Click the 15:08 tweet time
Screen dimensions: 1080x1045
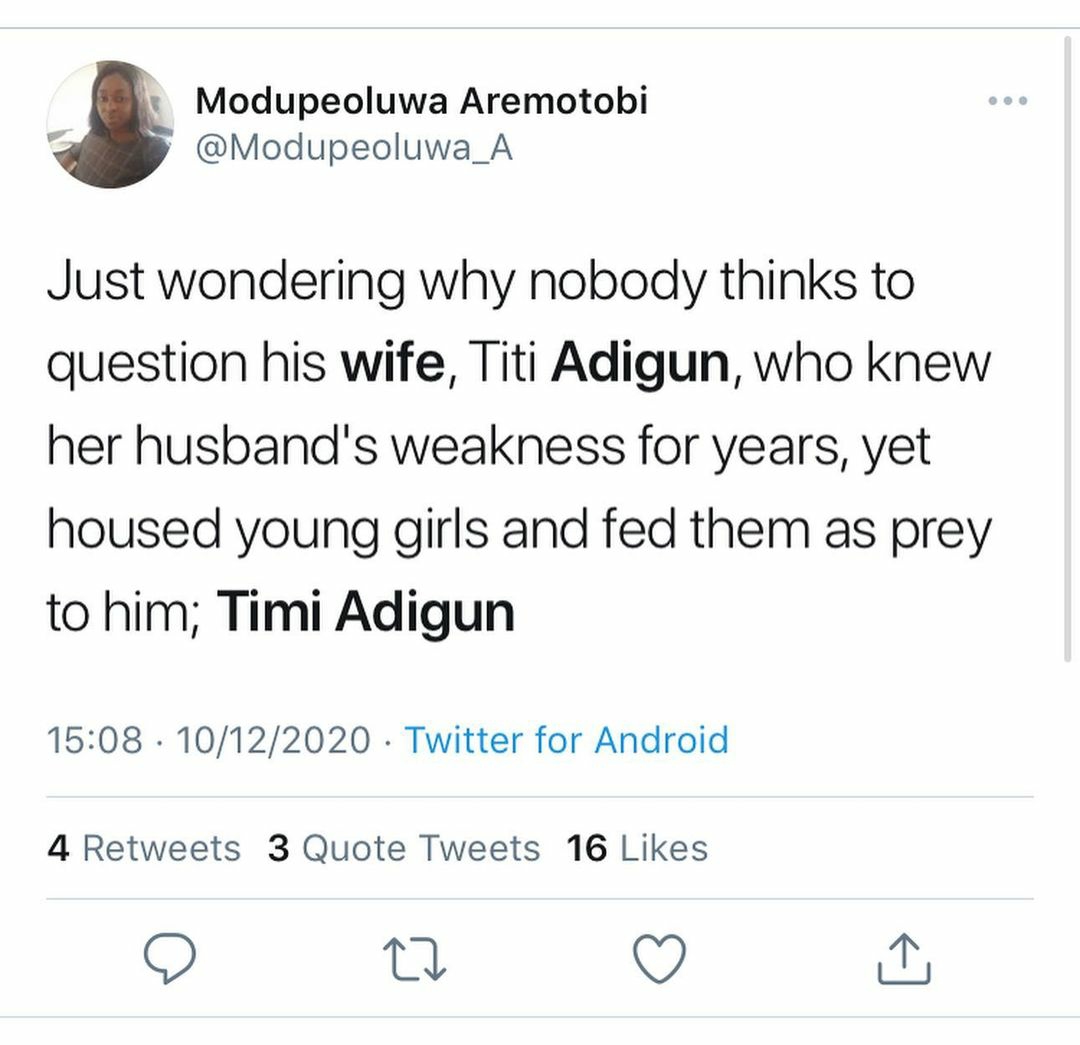tap(94, 741)
